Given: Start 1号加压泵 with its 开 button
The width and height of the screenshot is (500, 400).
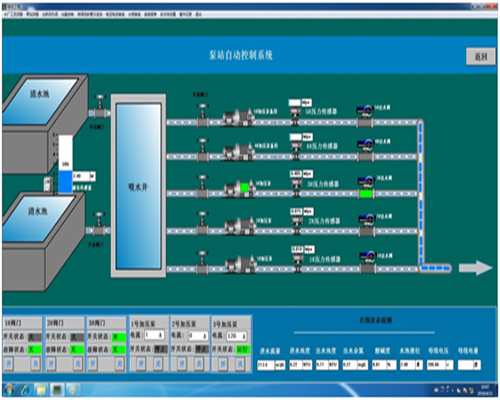Looking at the screenshot, I should (x=140, y=364).
